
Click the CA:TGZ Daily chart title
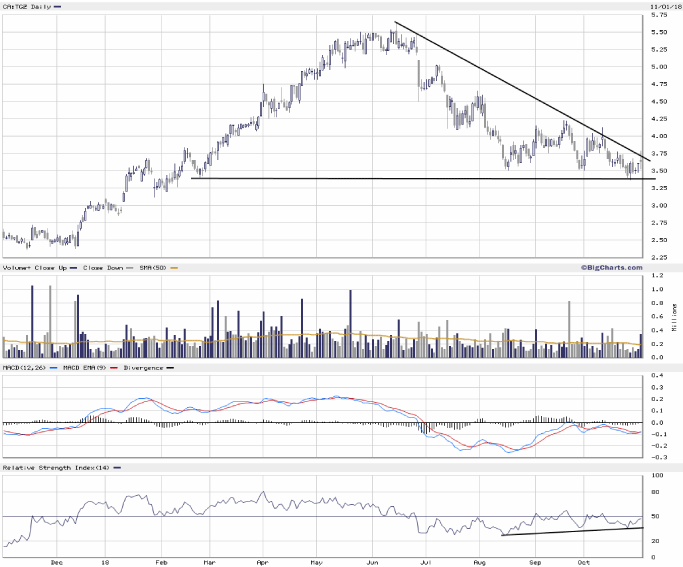[x=27, y=6]
